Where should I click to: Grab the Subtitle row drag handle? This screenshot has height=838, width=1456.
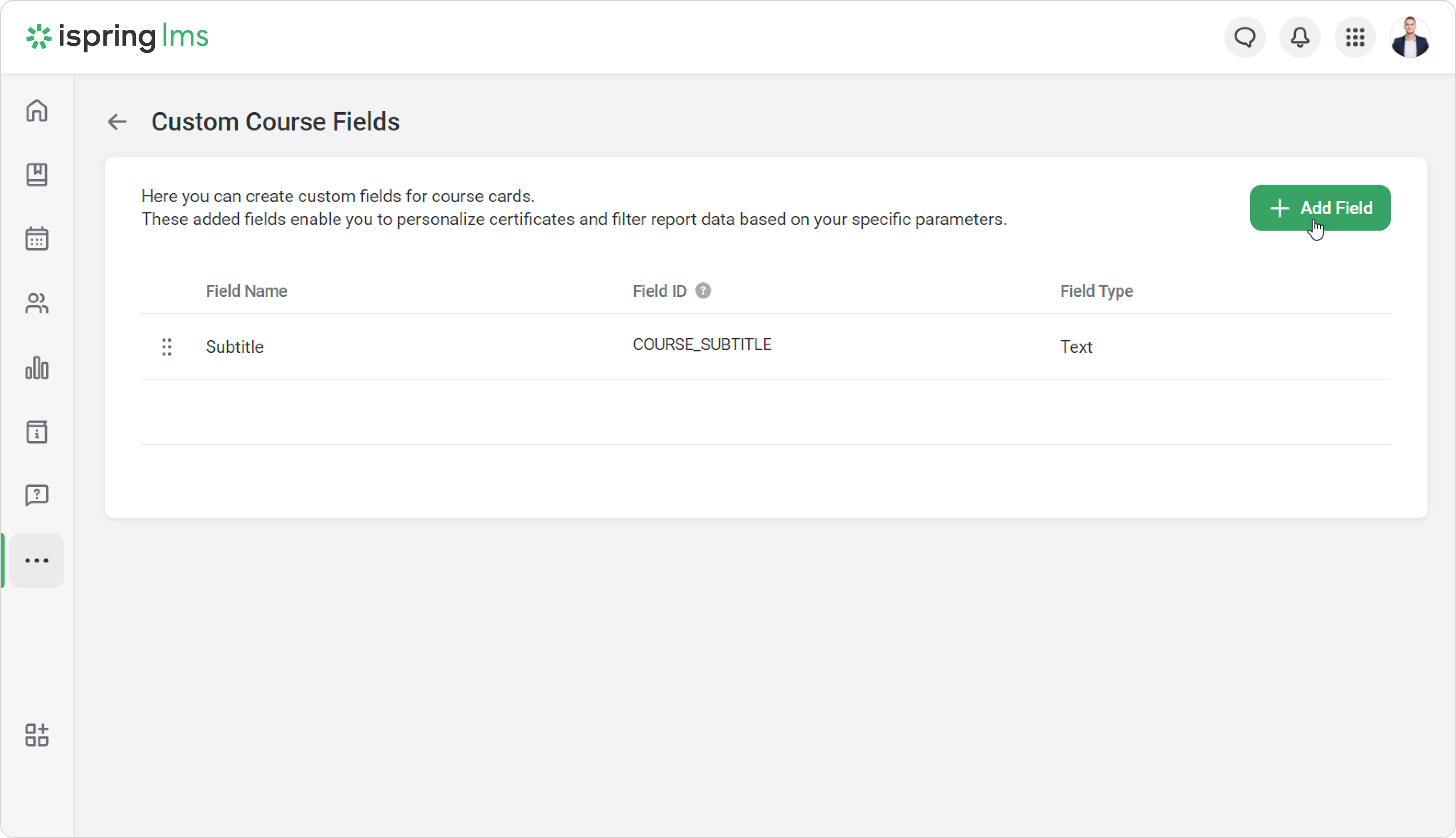[x=166, y=346]
